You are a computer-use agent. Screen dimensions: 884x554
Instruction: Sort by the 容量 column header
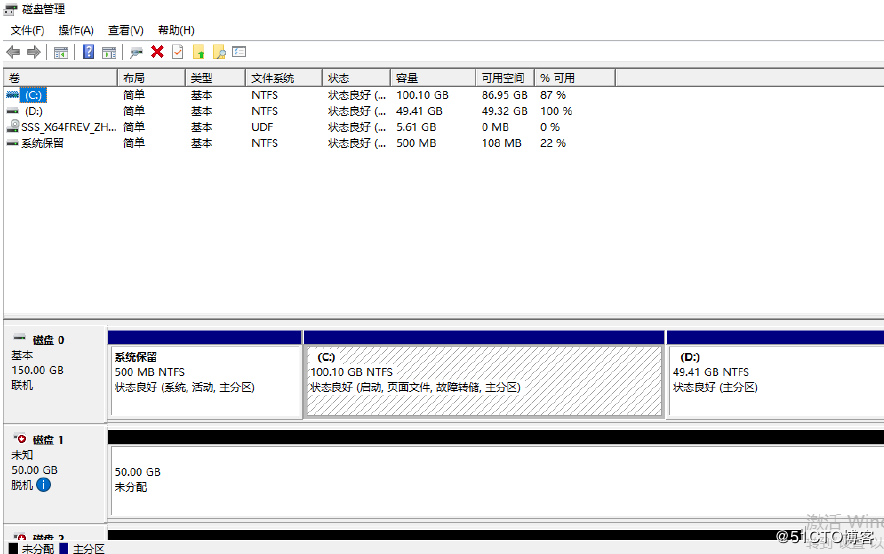coord(433,78)
